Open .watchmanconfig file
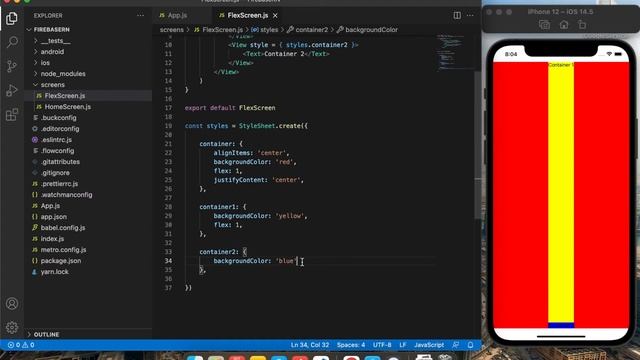Screen dimensions: 640x360 coord(66,195)
